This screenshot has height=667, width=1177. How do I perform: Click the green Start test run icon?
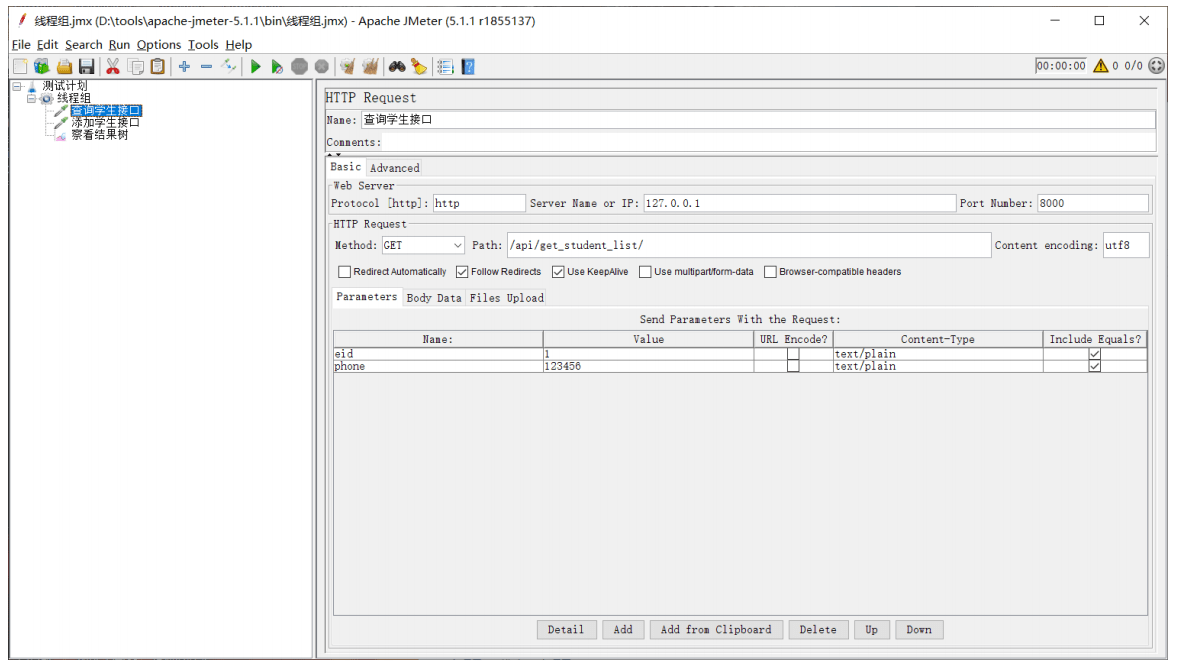[x=255, y=67]
